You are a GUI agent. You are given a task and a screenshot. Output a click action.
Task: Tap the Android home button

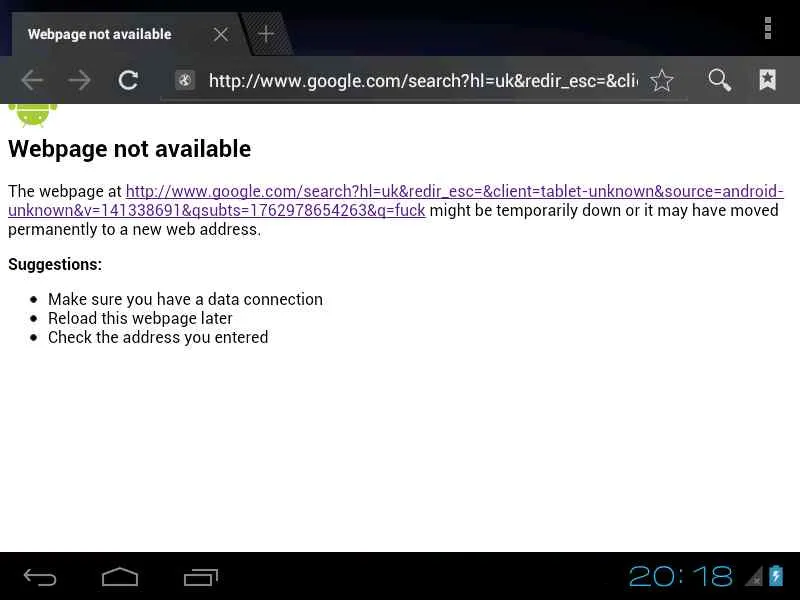(120, 577)
